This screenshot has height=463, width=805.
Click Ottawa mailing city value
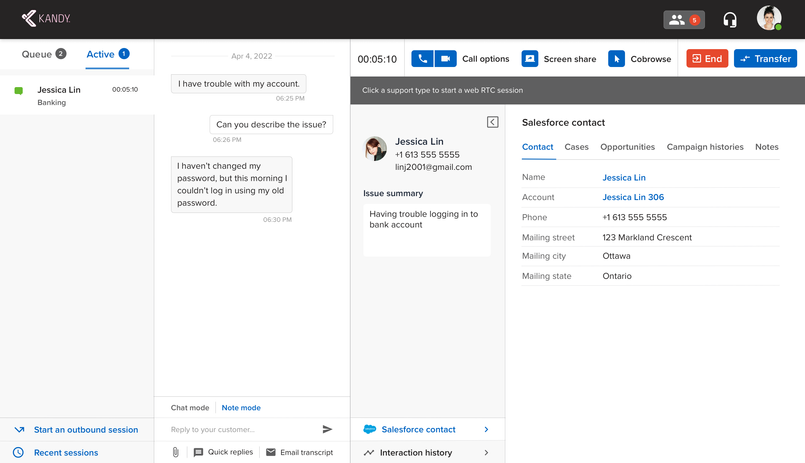pos(616,256)
